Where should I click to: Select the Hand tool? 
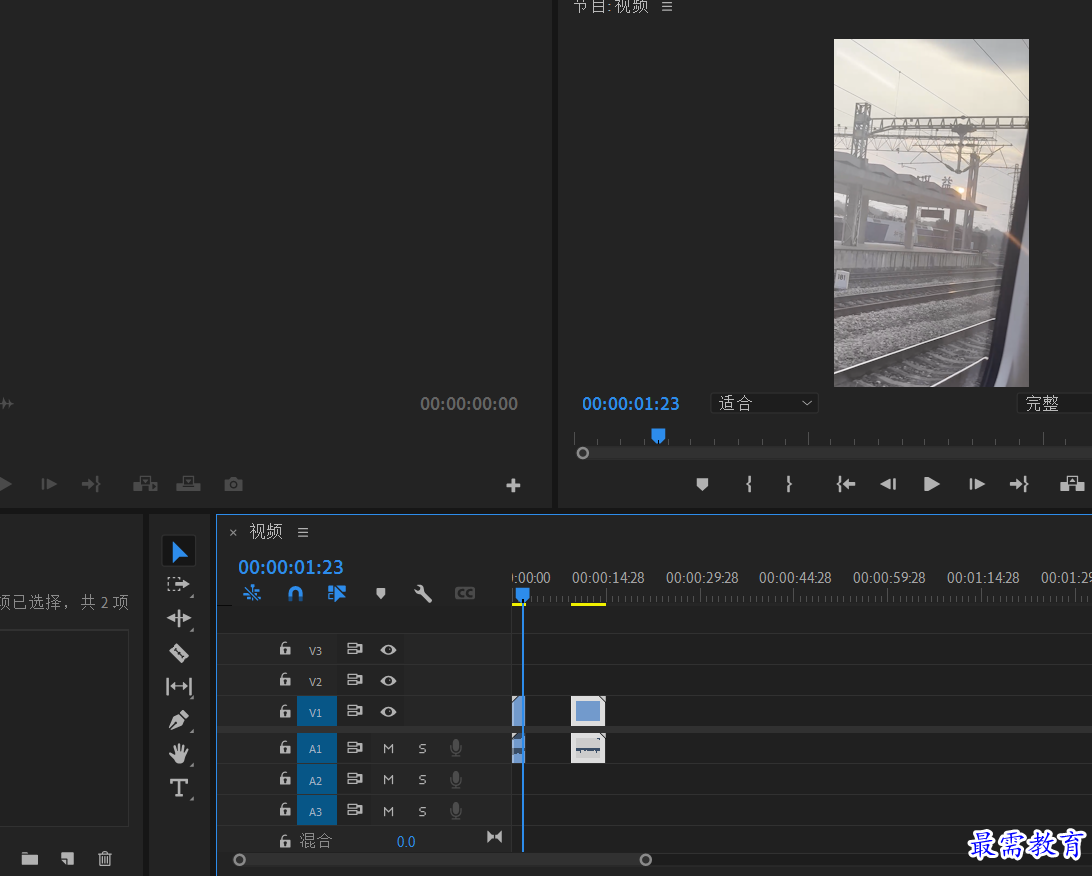tap(179, 753)
